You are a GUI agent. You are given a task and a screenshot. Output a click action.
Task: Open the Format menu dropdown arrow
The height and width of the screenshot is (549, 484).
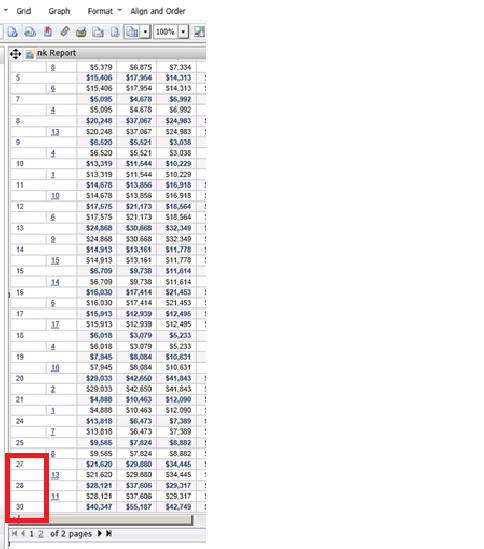coord(119,11)
